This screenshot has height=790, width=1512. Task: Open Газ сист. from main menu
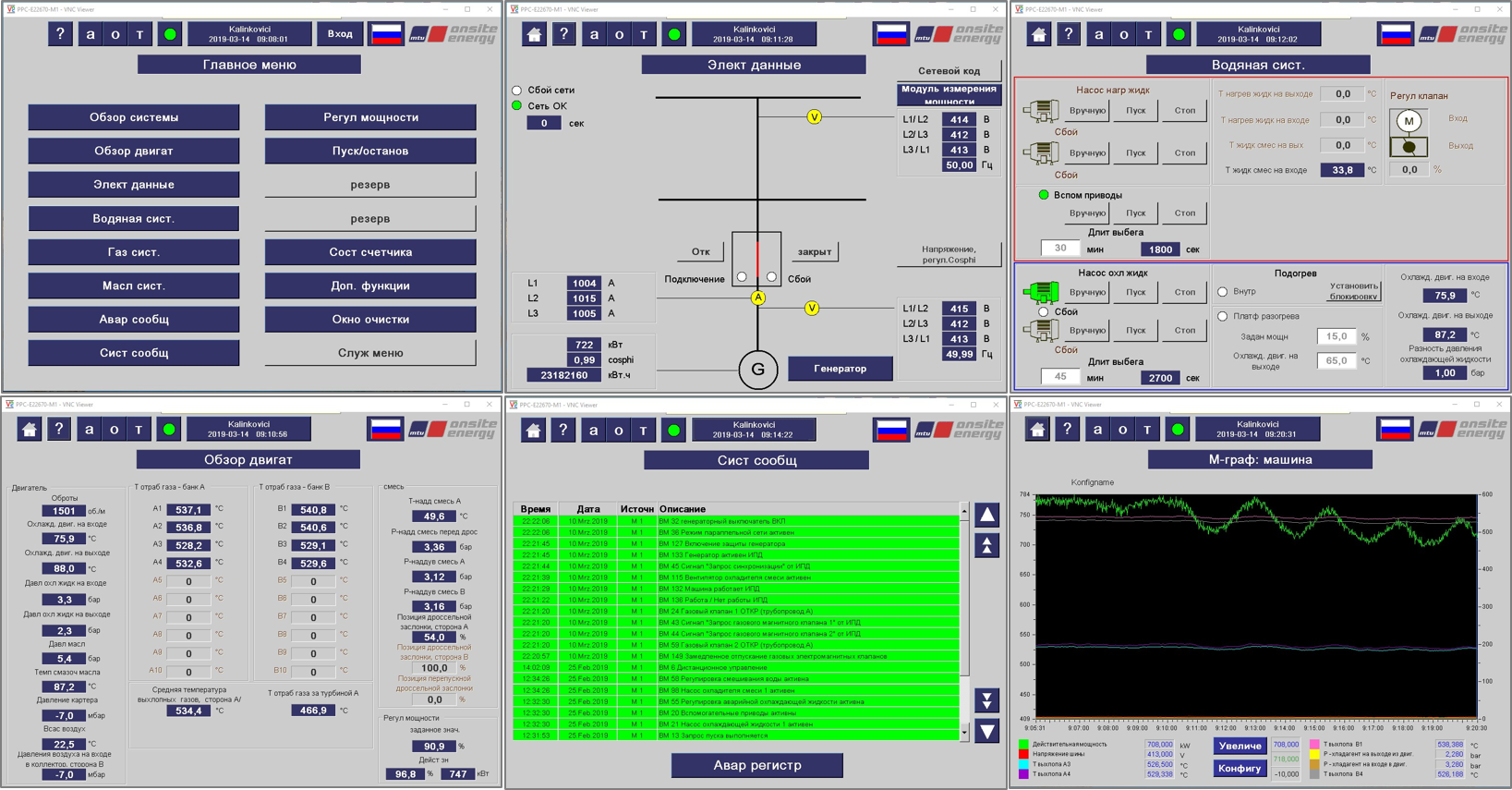134,252
